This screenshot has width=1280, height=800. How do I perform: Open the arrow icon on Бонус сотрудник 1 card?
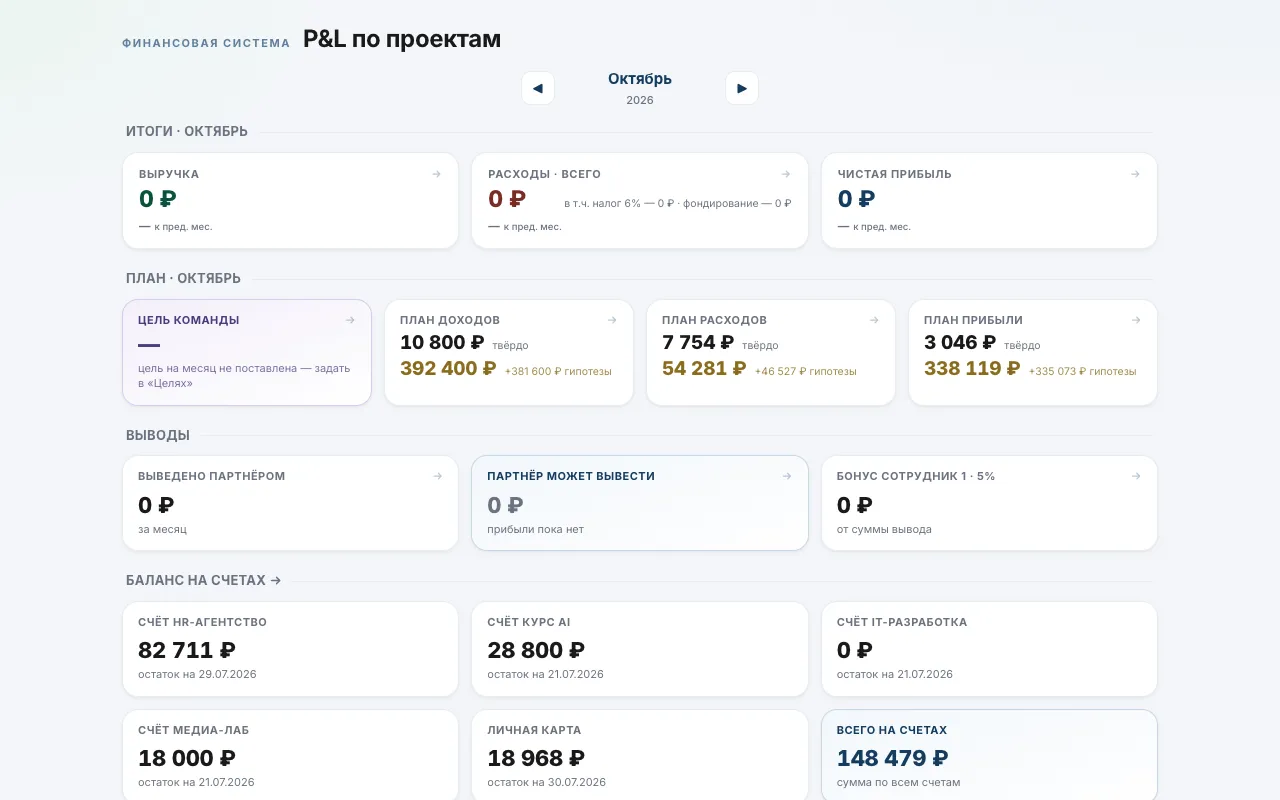tap(1136, 476)
